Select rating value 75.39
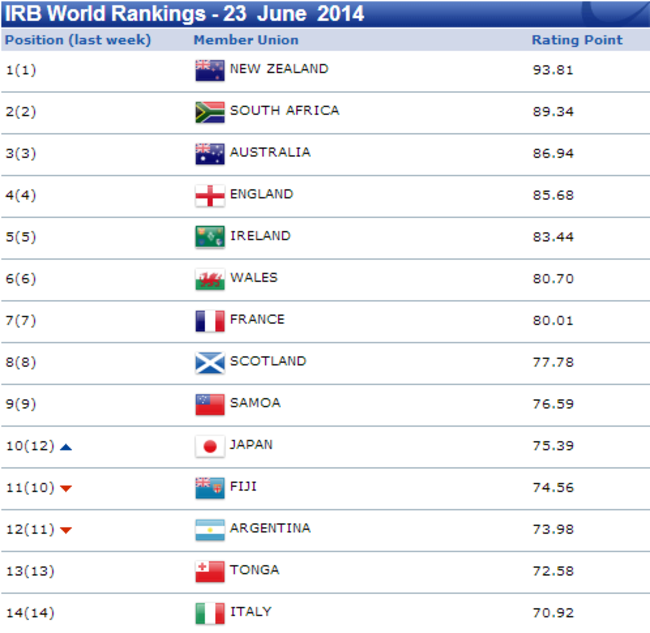The height and width of the screenshot is (633, 650). pos(553,446)
